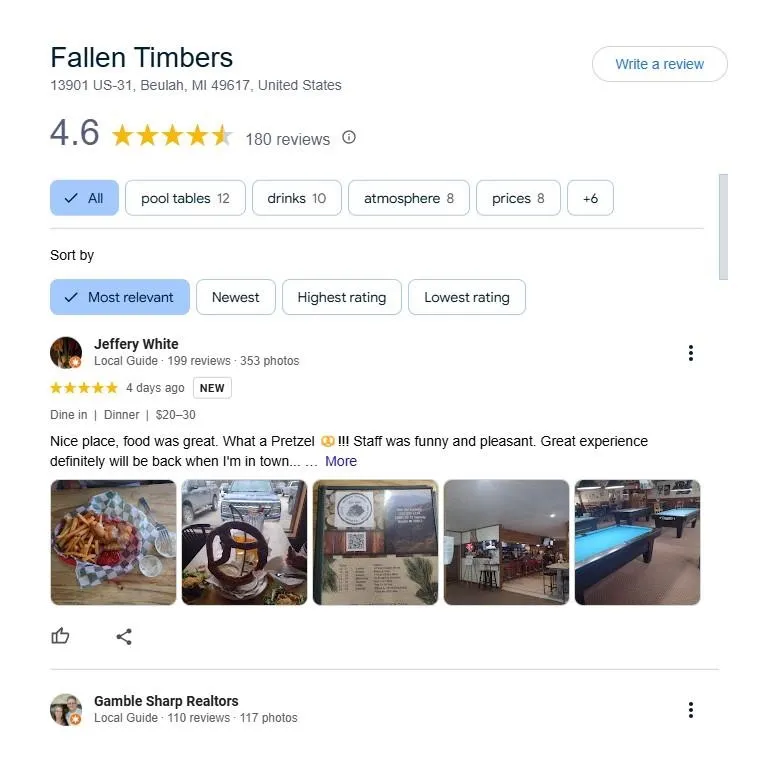Filter reviews by atmosphere
Screen dimensions: 777x772
tap(409, 198)
